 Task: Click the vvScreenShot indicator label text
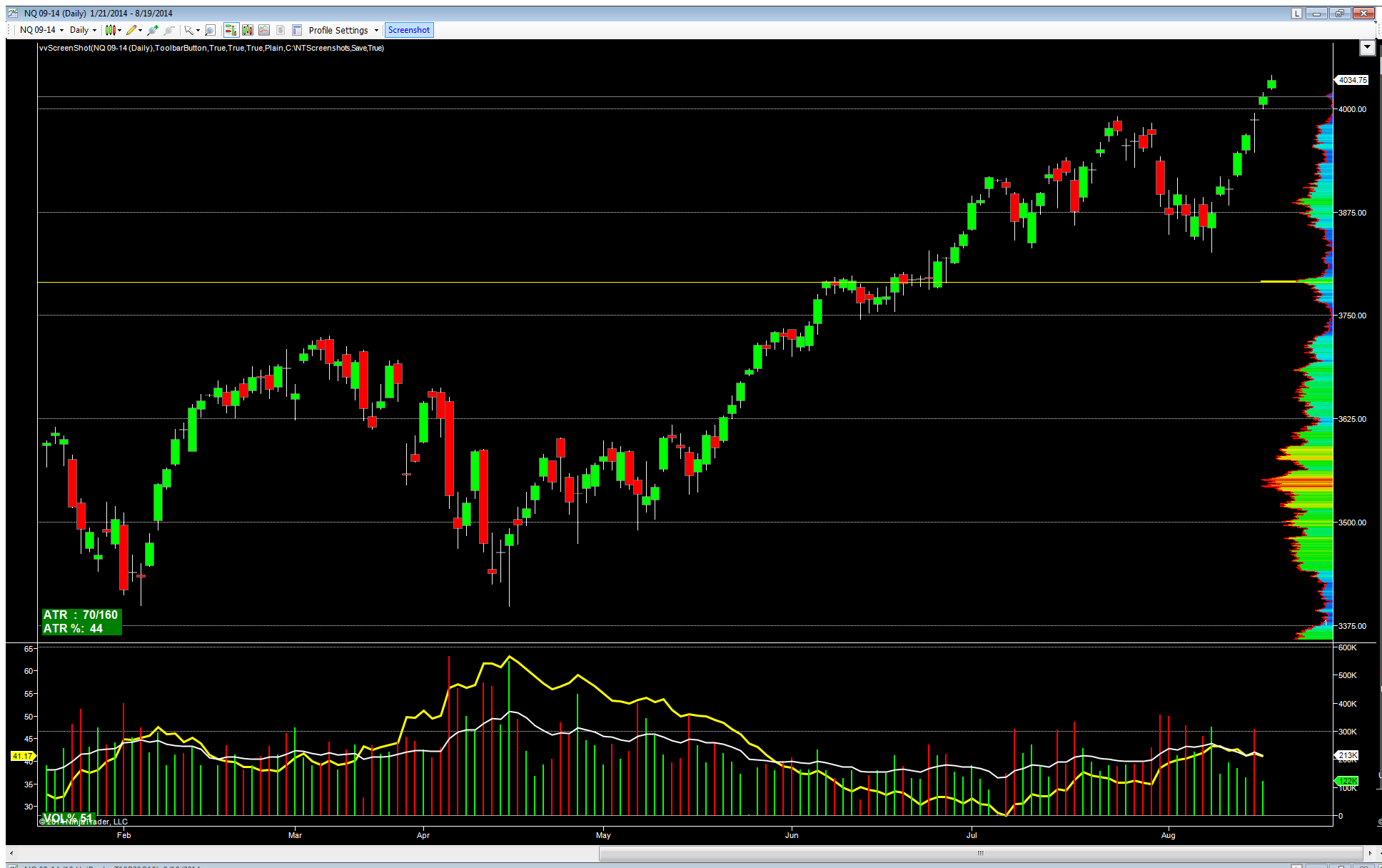[211, 48]
